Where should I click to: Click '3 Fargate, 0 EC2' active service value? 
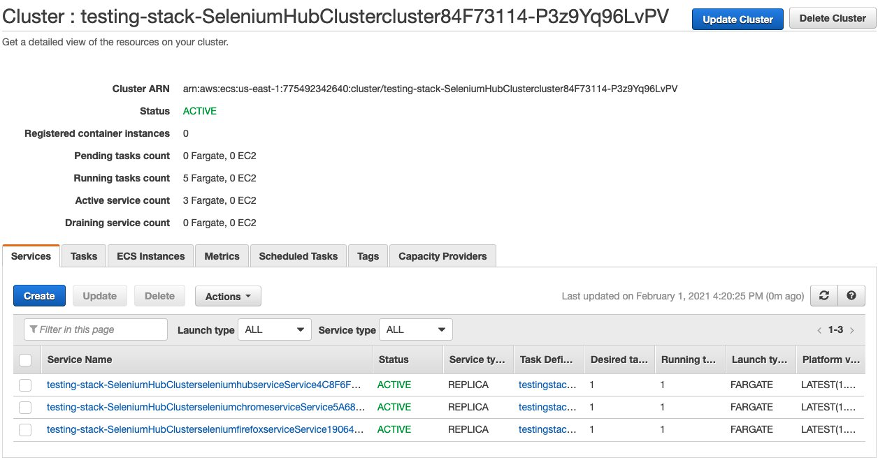[219, 201]
